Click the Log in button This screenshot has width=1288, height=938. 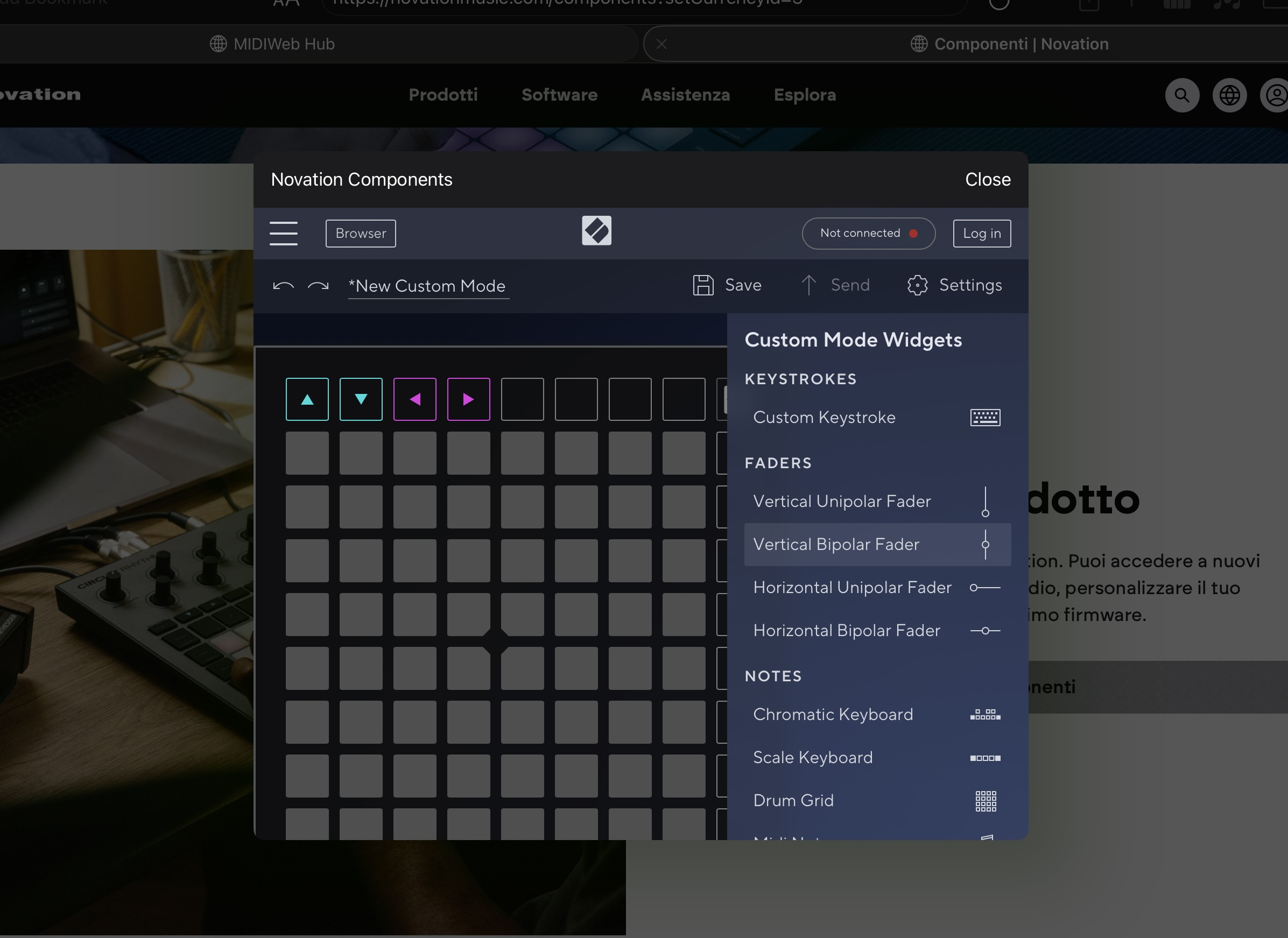click(x=982, y=234)
